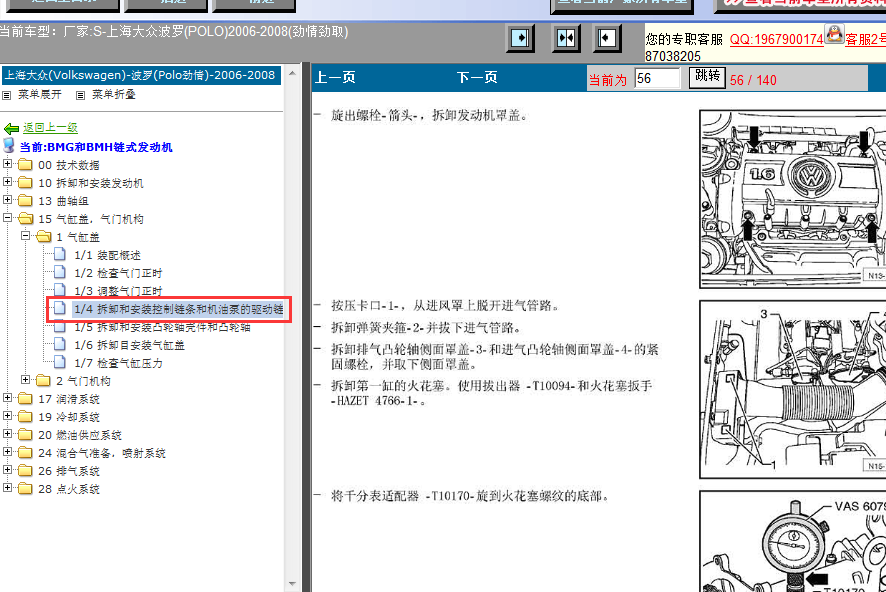This screenshot has height=592, width=886.
Task: Collapse the 15 气缸盖，气门机构 node
Action: (x=7, y=217)
